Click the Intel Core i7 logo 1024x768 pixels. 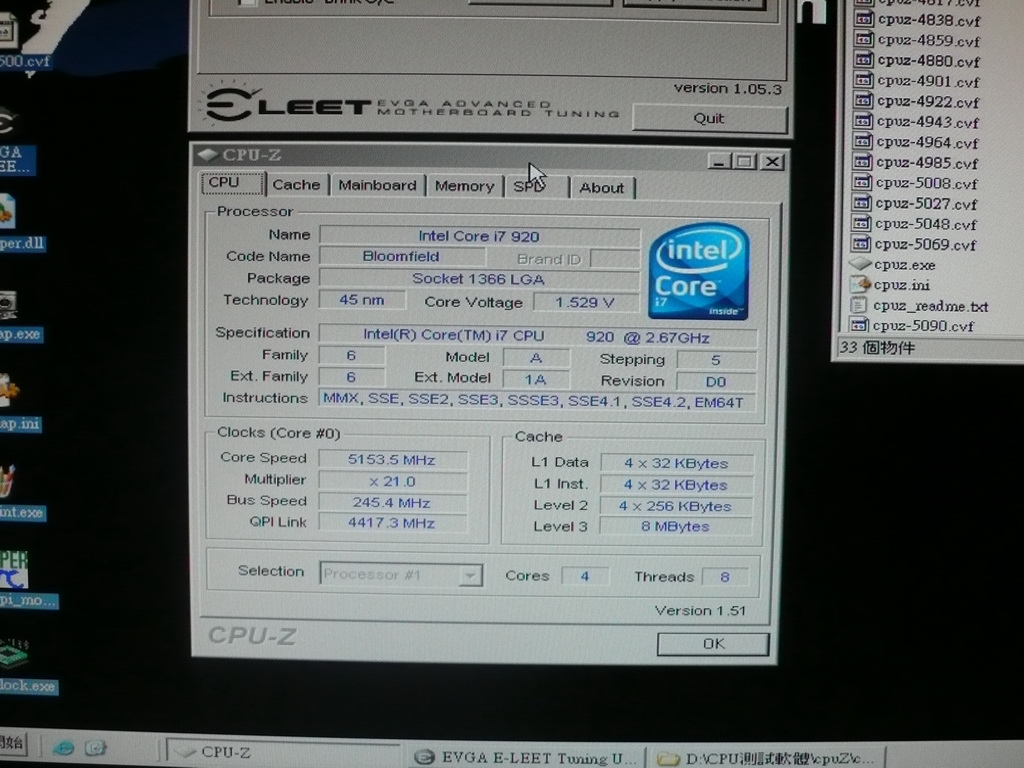[698, 271]
